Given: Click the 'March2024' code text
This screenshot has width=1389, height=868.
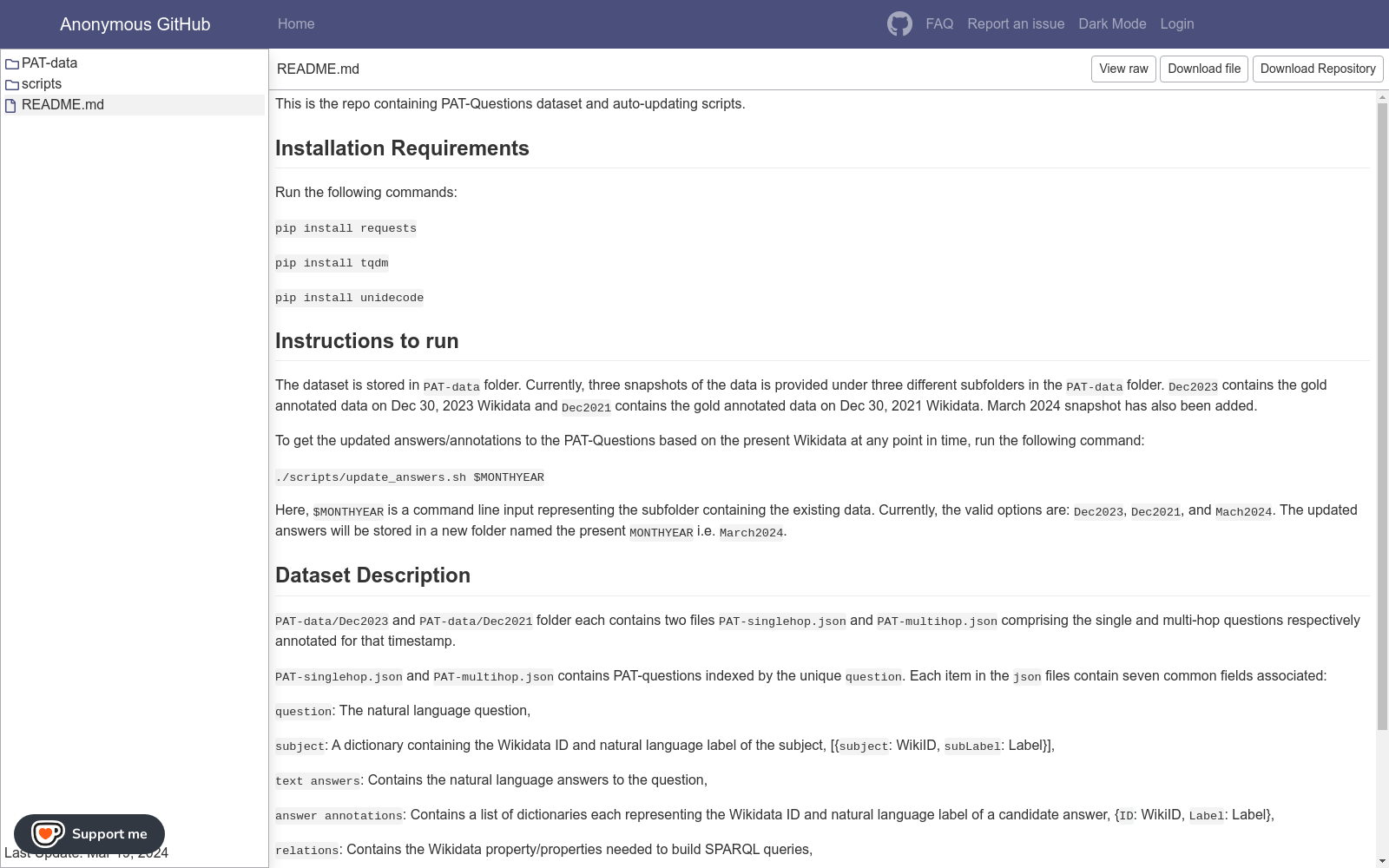Looking at the screenshot, I should [x=751, y=533].
